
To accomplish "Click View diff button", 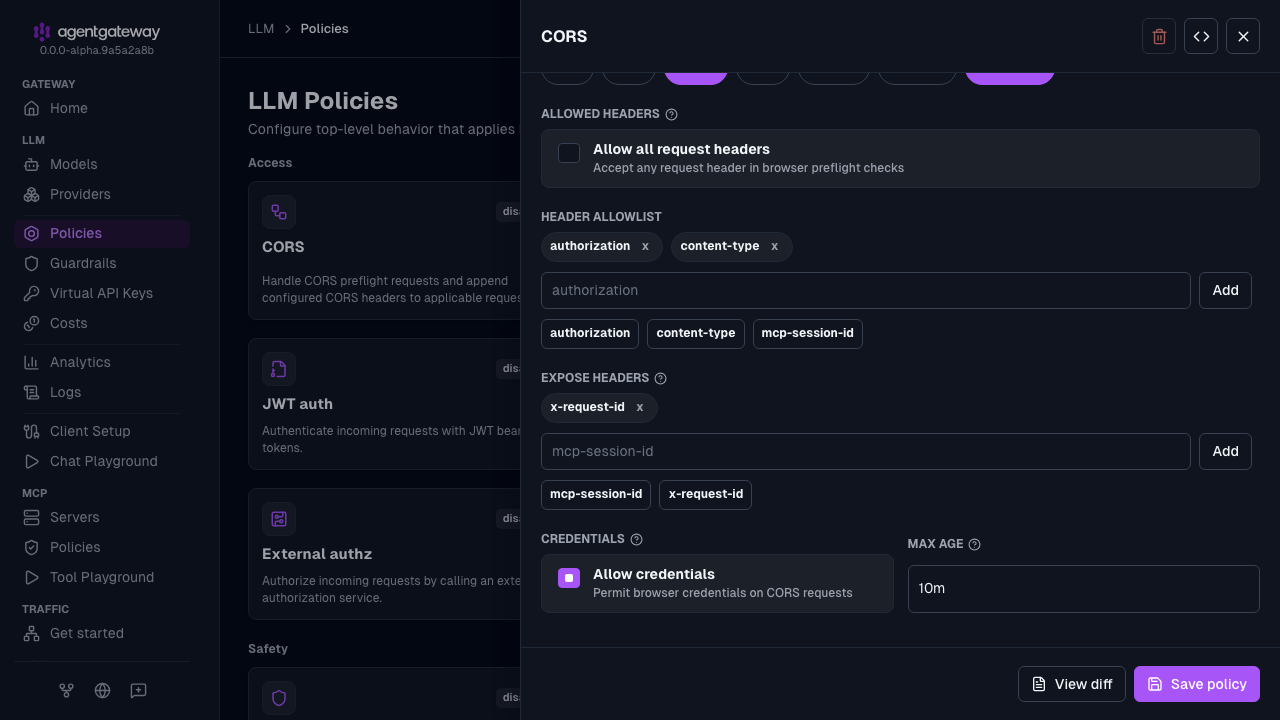I will tap(1072, 684).
